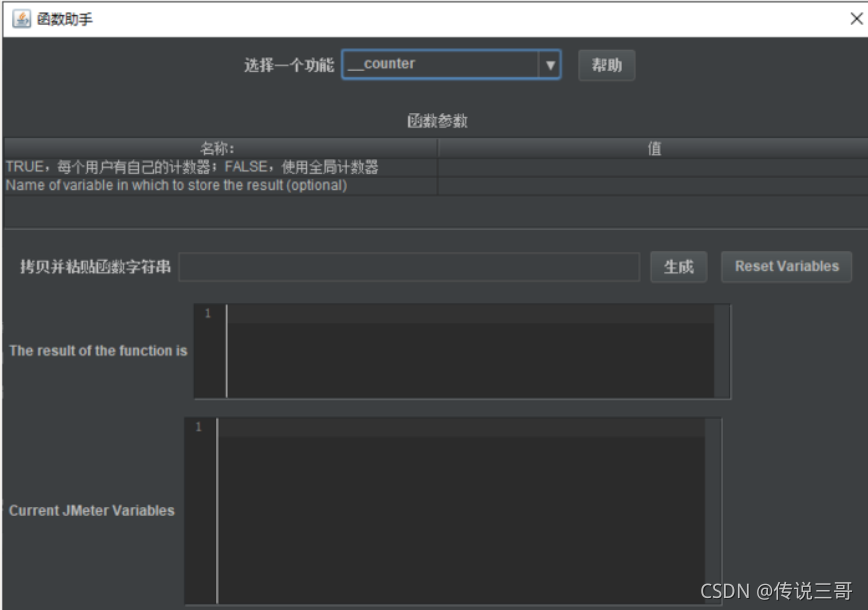The height and width of the screenshot is (610, 868).
Task: Click the label The result of the function is
Action: pyautogui.click(x=96, y=351)
